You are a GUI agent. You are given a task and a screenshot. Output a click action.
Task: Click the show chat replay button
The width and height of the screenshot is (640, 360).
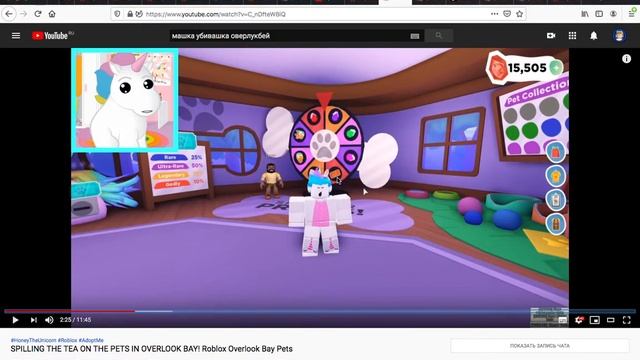540,346
